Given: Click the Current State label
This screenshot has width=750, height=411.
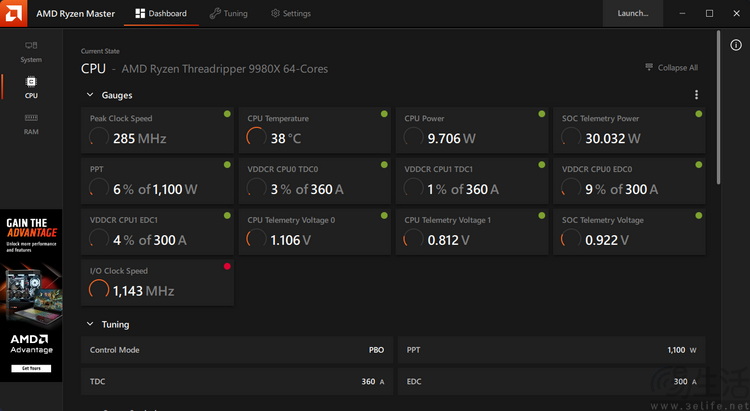Looking at the screenshot, I should pyautogui.click(x=100, y=51).
